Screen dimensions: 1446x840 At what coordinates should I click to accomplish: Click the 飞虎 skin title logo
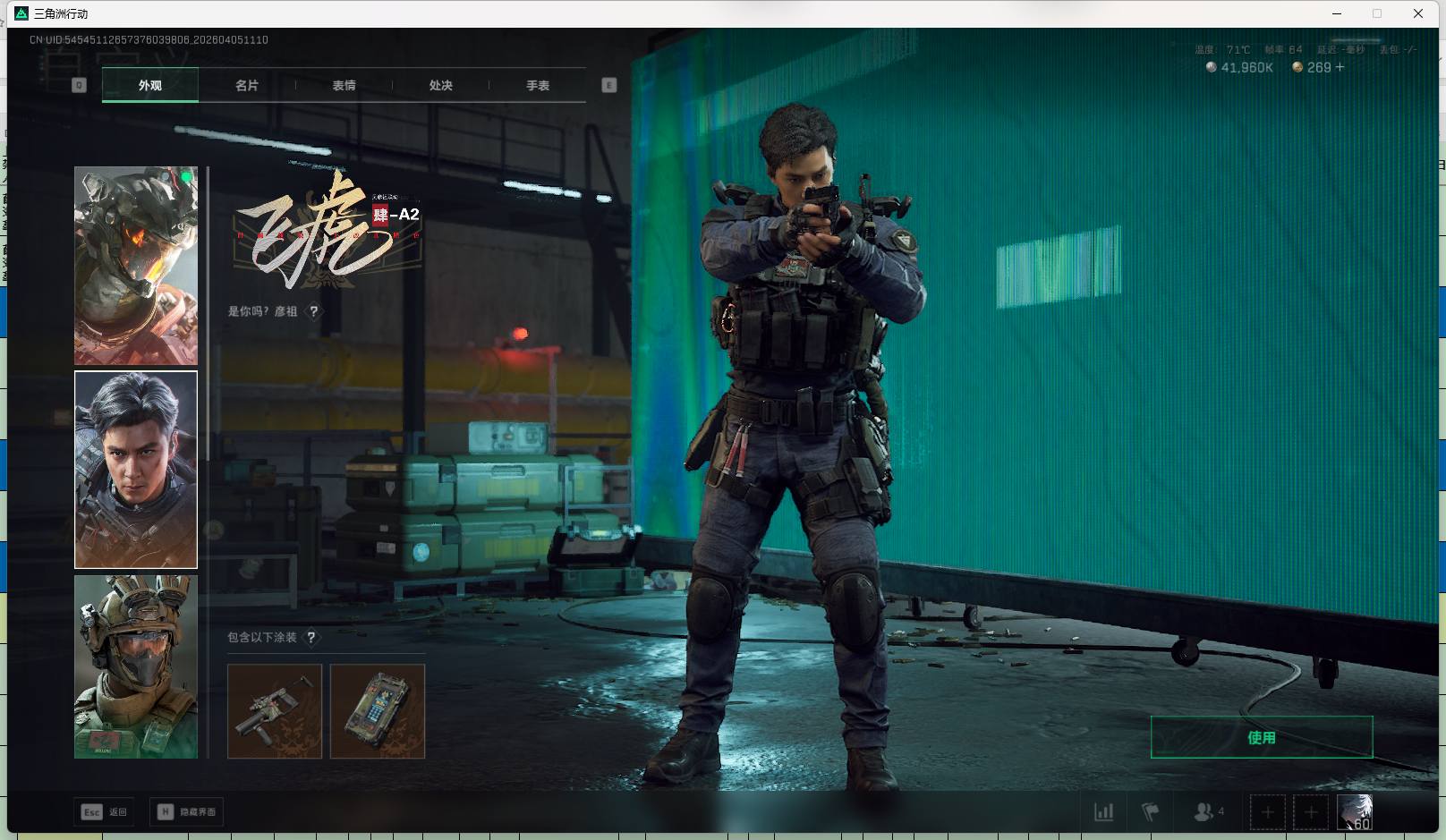coord(327,231)
